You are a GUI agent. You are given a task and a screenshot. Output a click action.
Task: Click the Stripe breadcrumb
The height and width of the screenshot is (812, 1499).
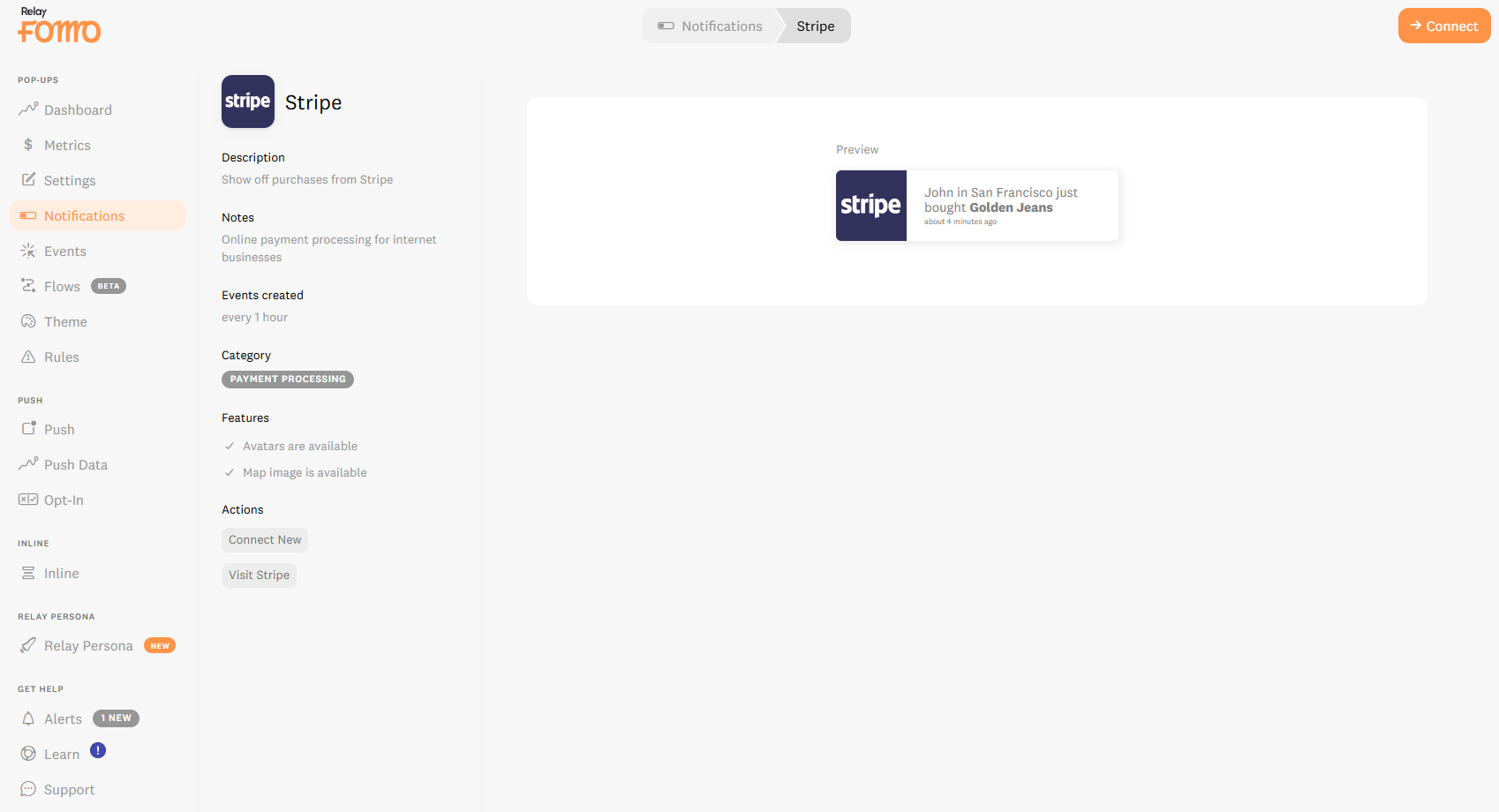[816, 26]
